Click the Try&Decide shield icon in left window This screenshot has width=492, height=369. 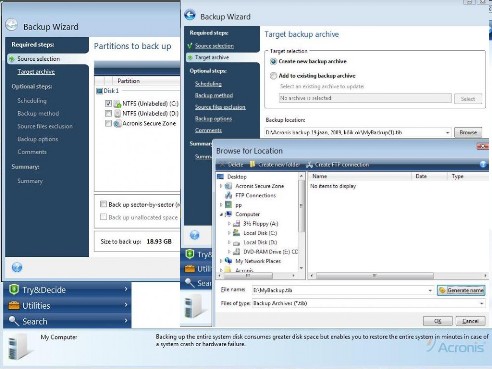pos(14,289)
